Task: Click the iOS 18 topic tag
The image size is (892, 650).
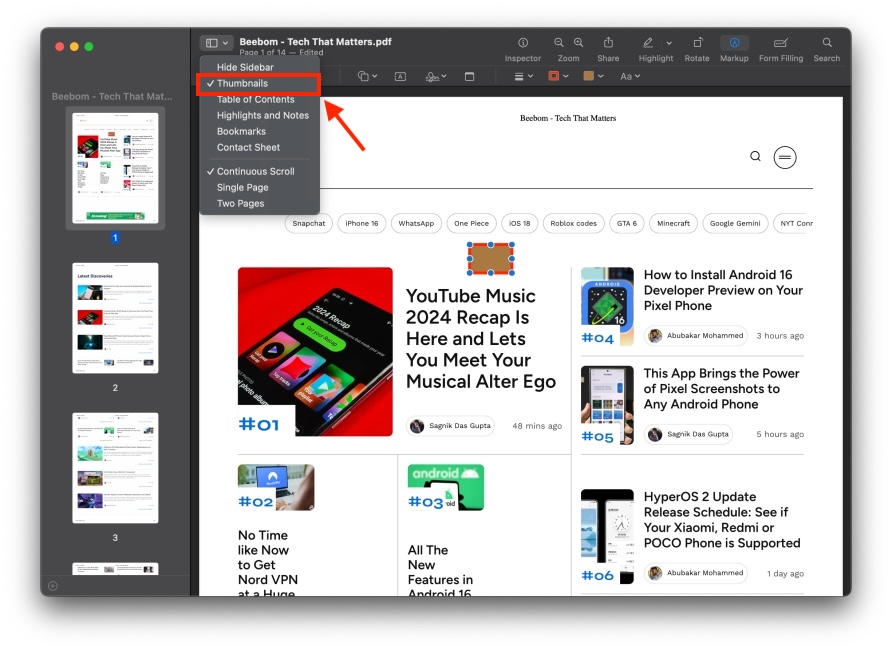Action: pyautogui.click(x=519, y=223)
